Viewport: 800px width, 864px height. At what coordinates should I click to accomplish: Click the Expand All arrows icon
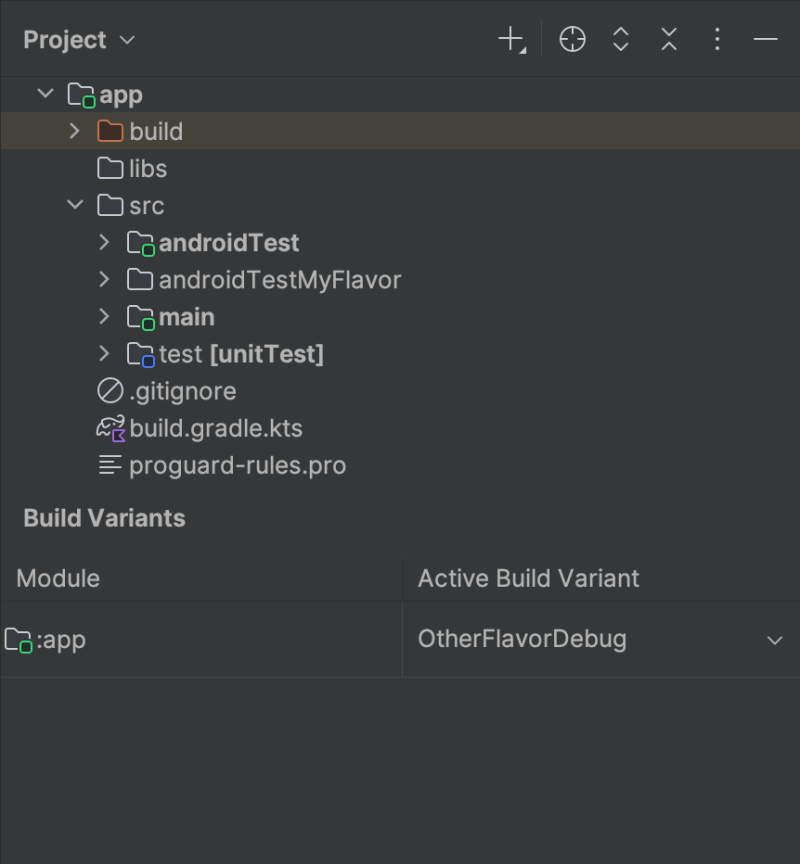(x=621, y=40)
